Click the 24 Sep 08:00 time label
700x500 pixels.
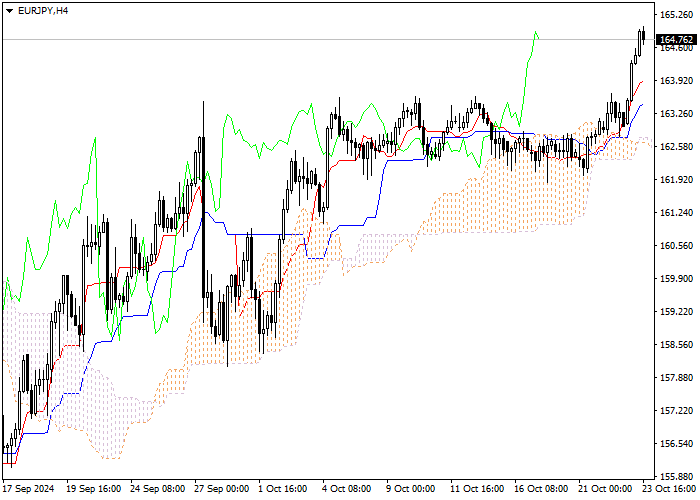pyautogui.click(x=158, y=489)
